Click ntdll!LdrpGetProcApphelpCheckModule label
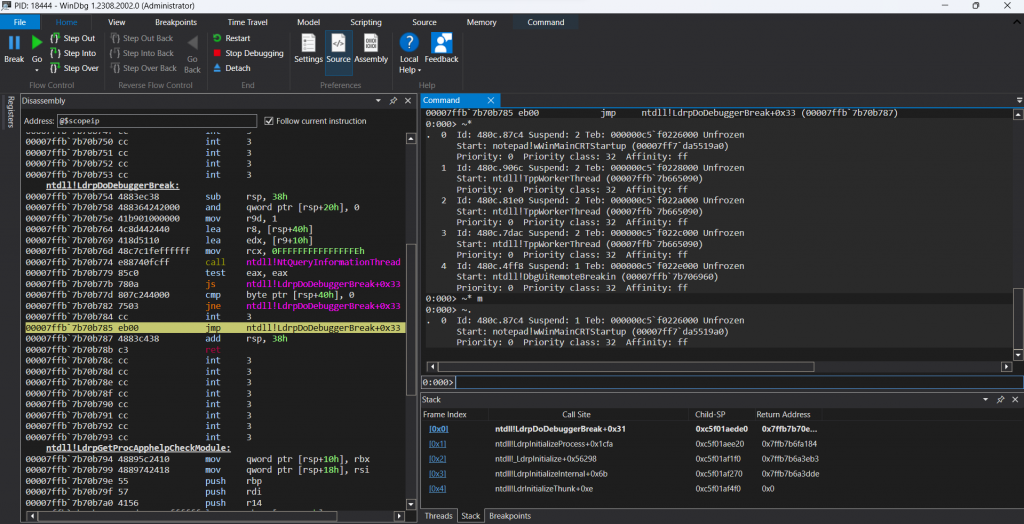The width and height of the screenshot is (1024, 524). tap(138, 448)
